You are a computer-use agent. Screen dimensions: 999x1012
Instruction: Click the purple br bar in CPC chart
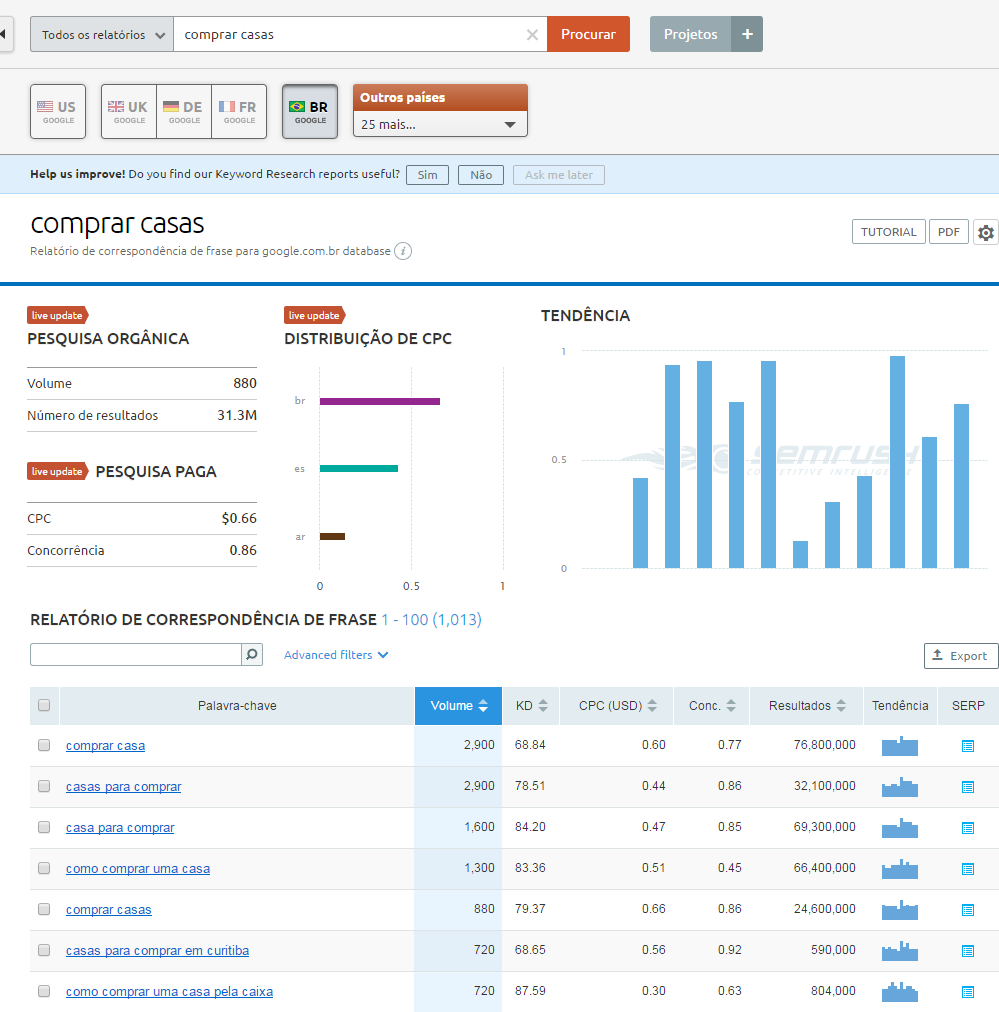pyautogui.click(x=379, y=401)
